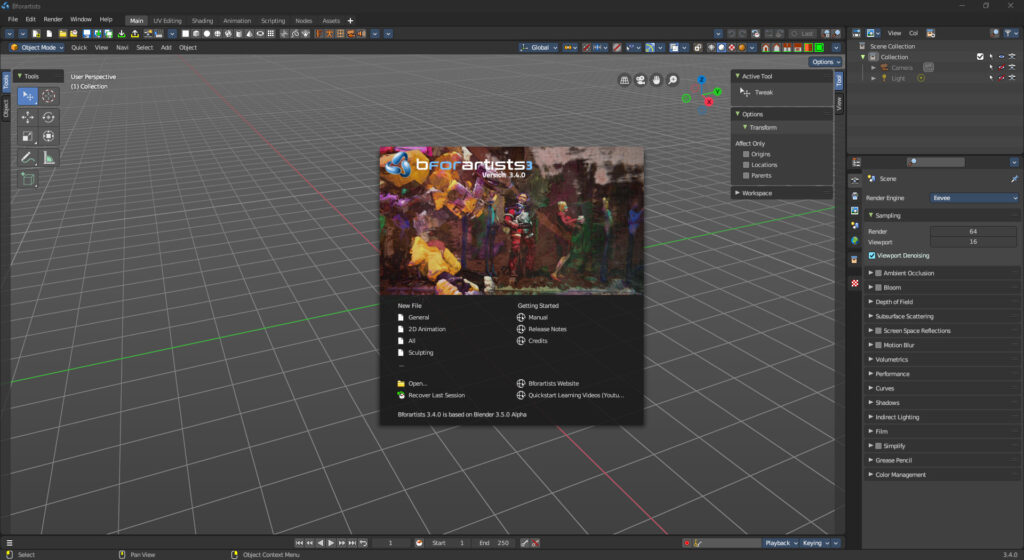Open Release Notes link

[x=547, y=330]
